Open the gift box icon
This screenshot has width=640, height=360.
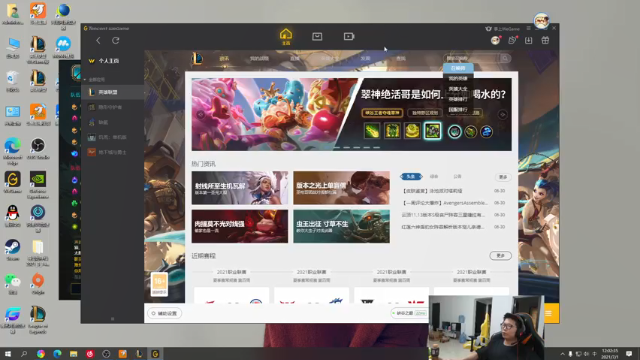click(x=545, y=40)
